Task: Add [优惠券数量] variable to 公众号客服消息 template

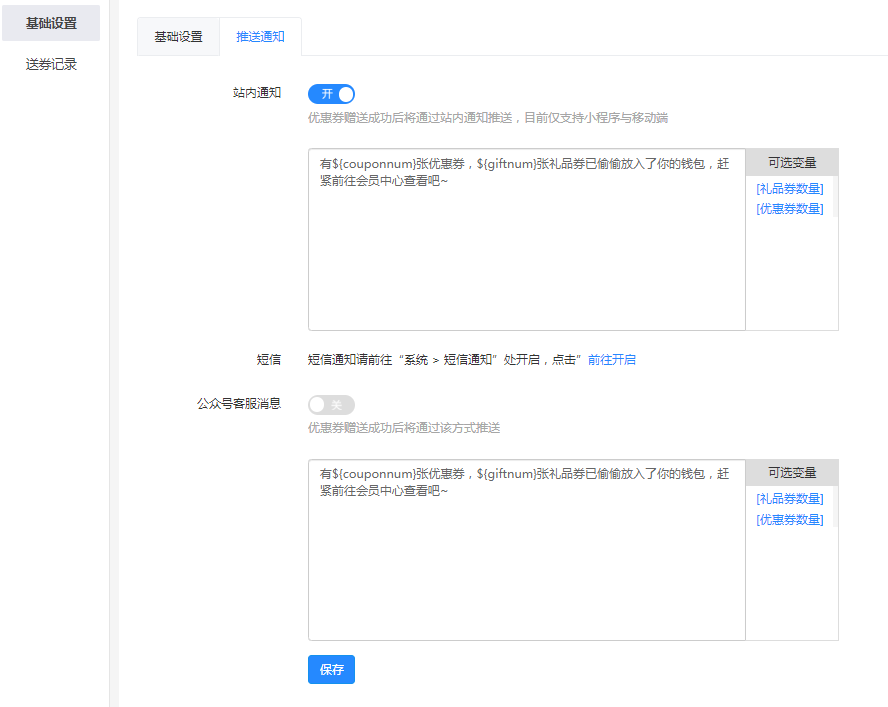Action: coord(790,520)
